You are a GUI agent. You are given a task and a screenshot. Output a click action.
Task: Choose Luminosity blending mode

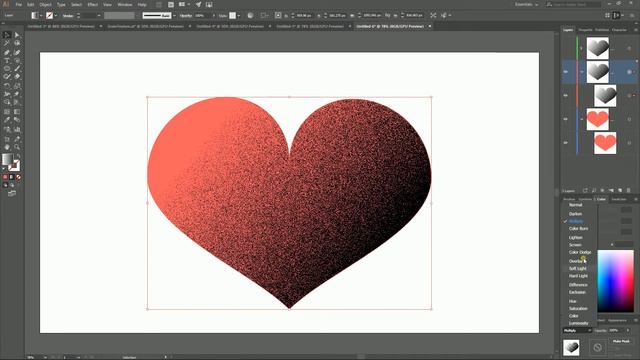(579, 323)
